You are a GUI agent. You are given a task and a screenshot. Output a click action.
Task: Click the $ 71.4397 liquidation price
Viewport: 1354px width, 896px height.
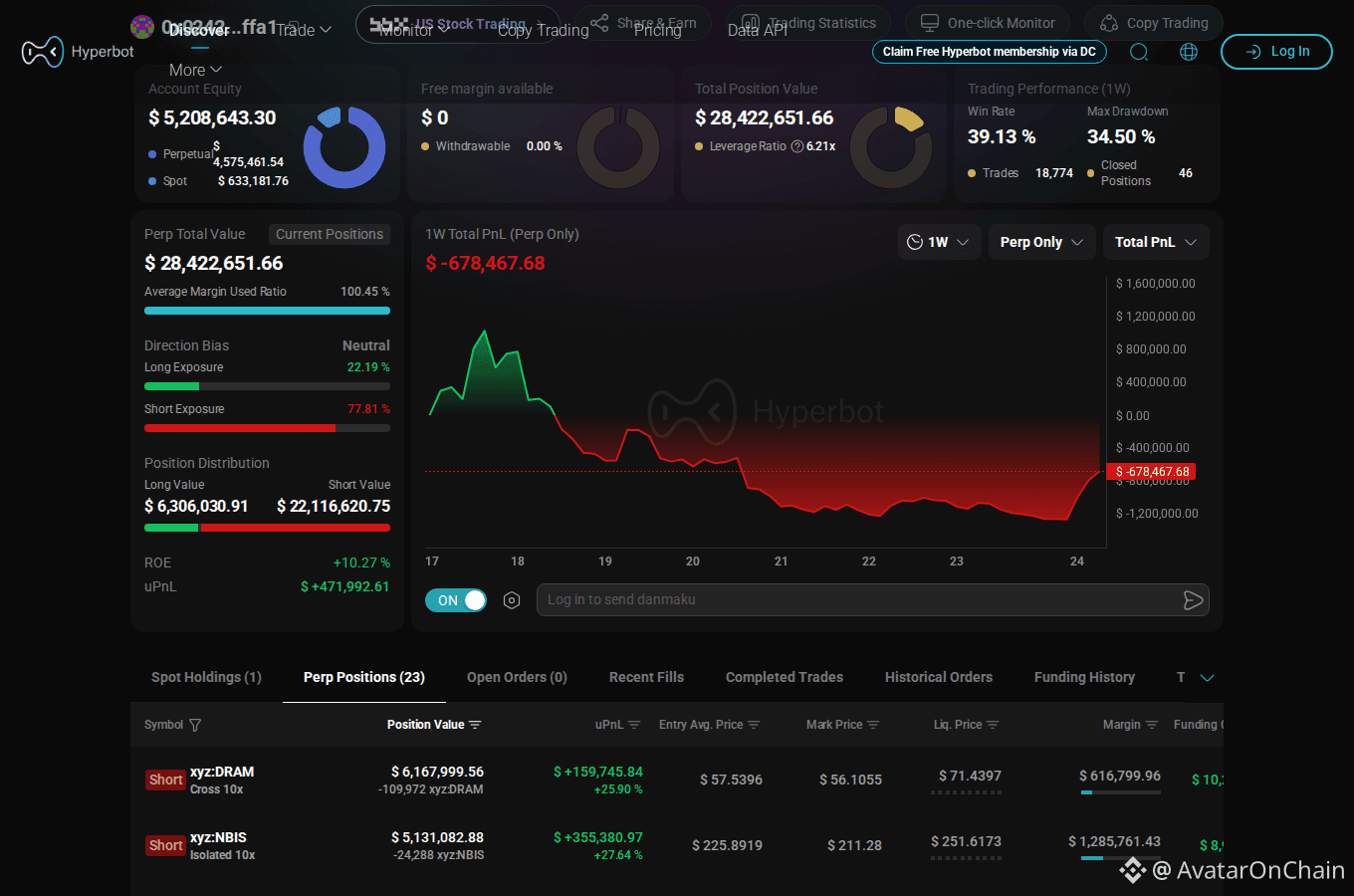coord(970,776)
